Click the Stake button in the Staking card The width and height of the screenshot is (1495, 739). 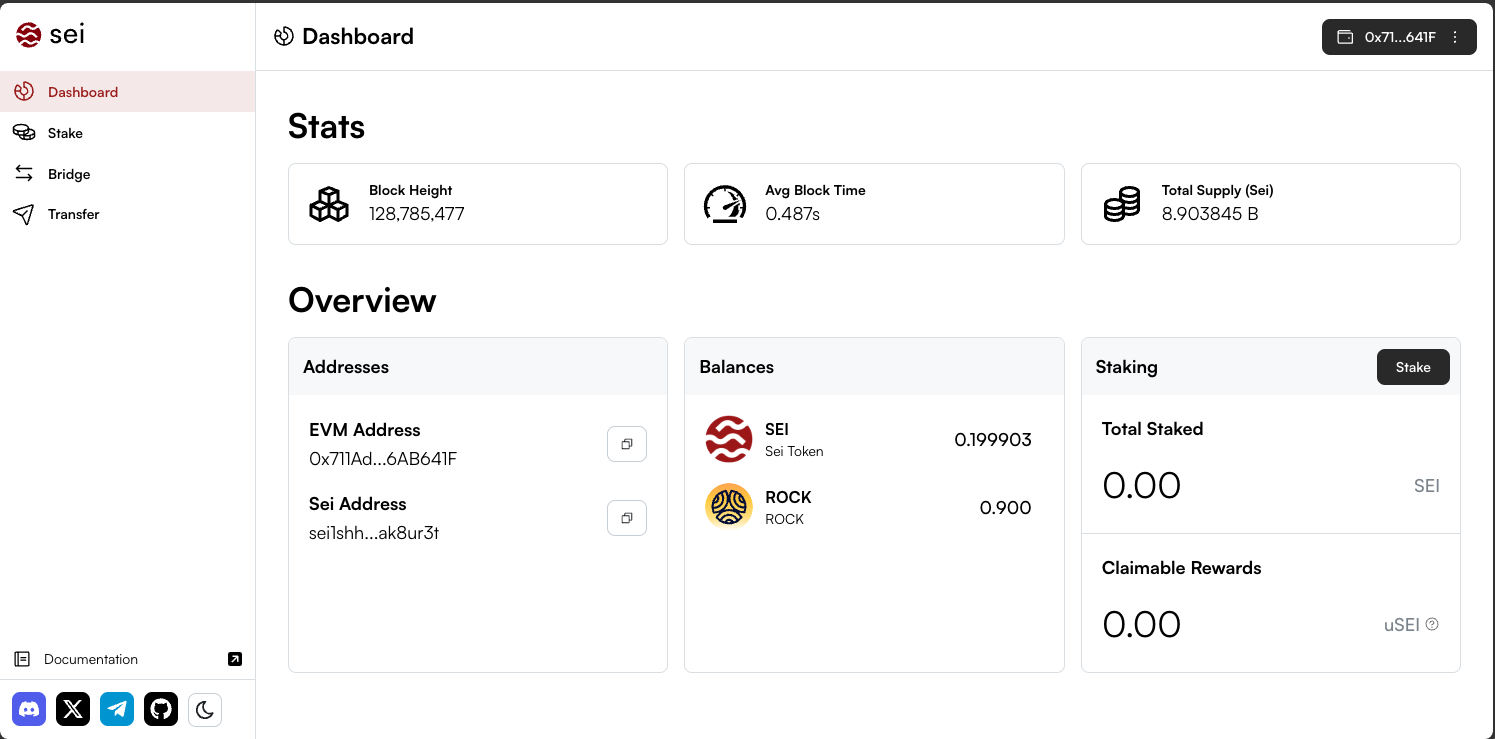(x=1413, y=367)
